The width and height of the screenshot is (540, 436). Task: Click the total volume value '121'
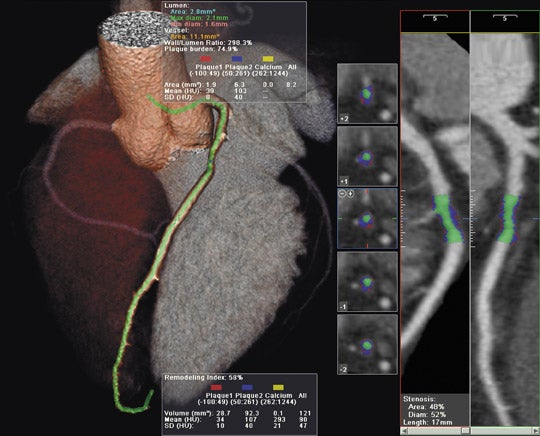(x=305, y=413)
